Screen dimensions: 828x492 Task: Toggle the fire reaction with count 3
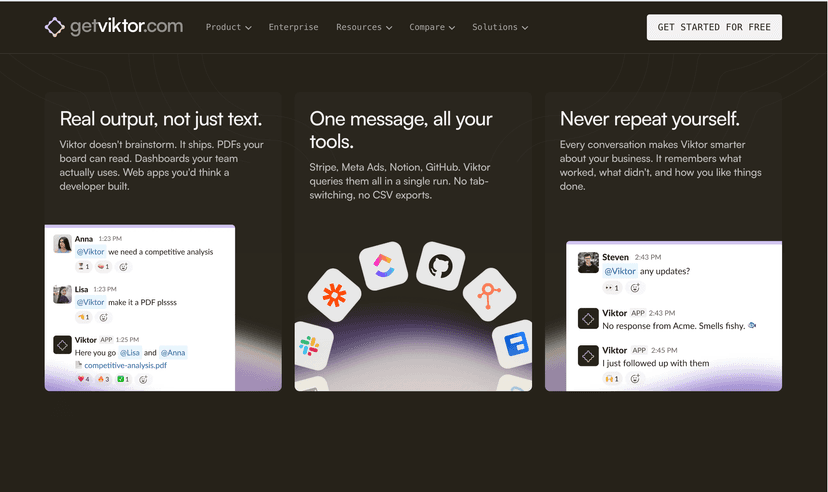(x=104, y=379)
